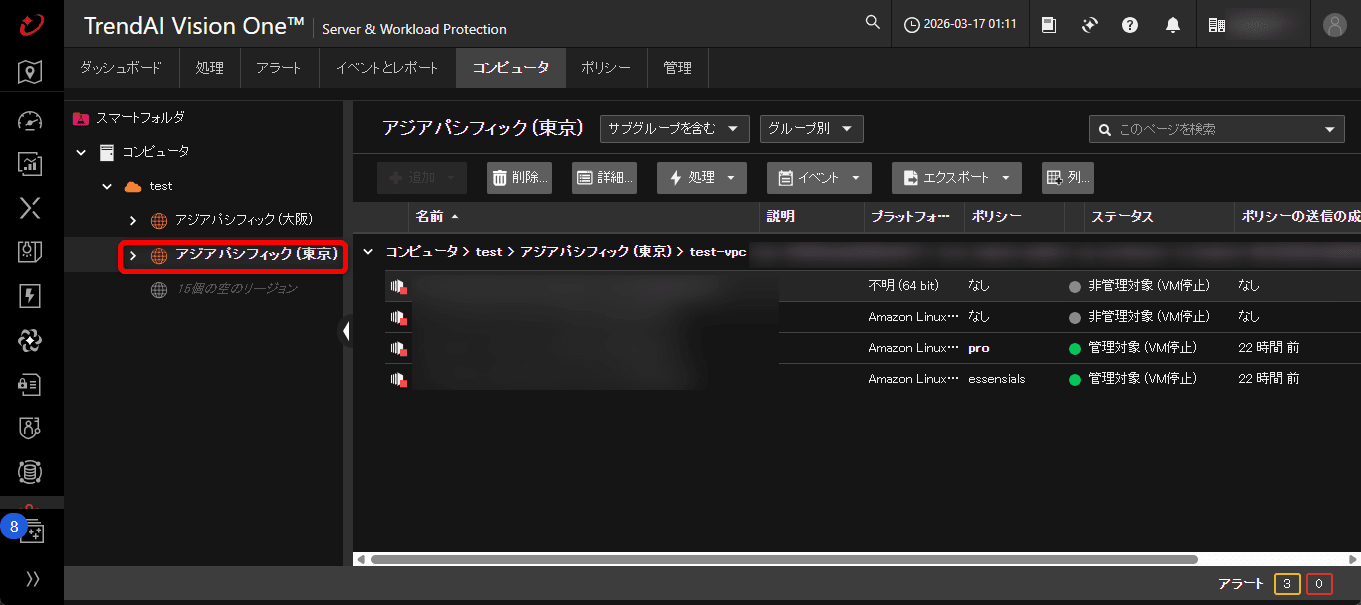1361x605 pixels.
Task: Click the 削除 button
Action: pos(518,177)
